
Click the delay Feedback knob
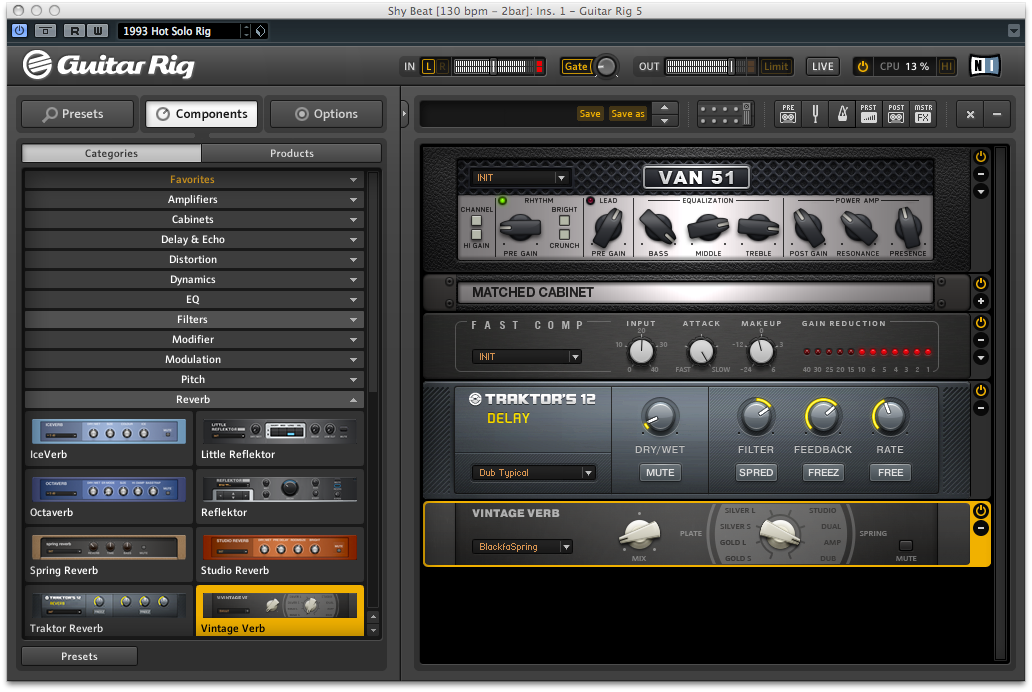pyautogui.click(x=822, y=417)
